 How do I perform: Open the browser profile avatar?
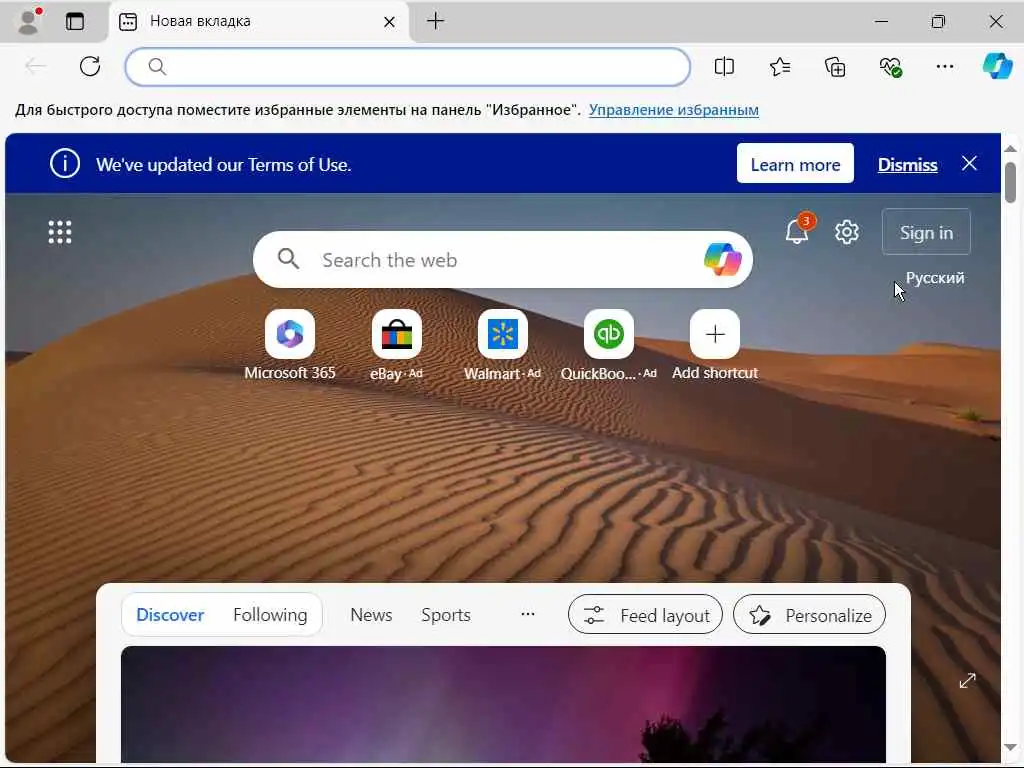(x=28, y=22)
